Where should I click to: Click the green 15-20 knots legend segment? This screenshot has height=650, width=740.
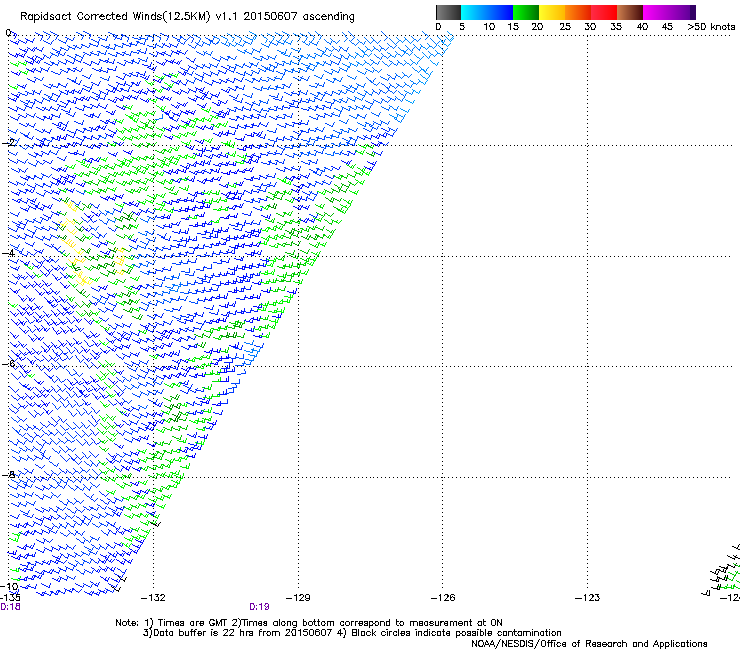click(x=526, y=12)
